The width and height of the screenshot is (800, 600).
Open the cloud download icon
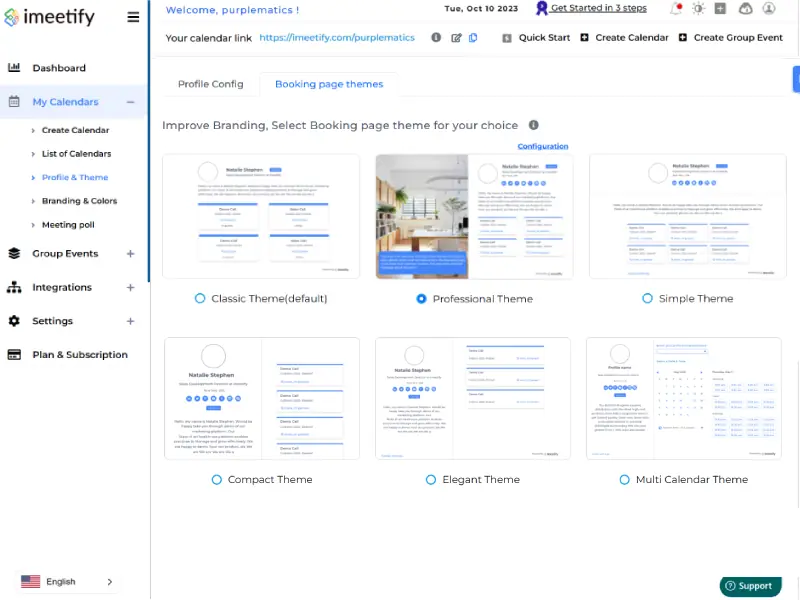tap(745, 8)
